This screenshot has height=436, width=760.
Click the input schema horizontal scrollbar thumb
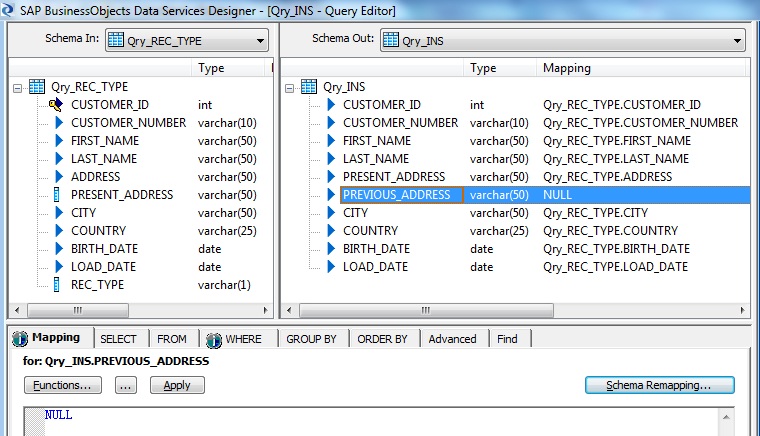tap(78, 310)
